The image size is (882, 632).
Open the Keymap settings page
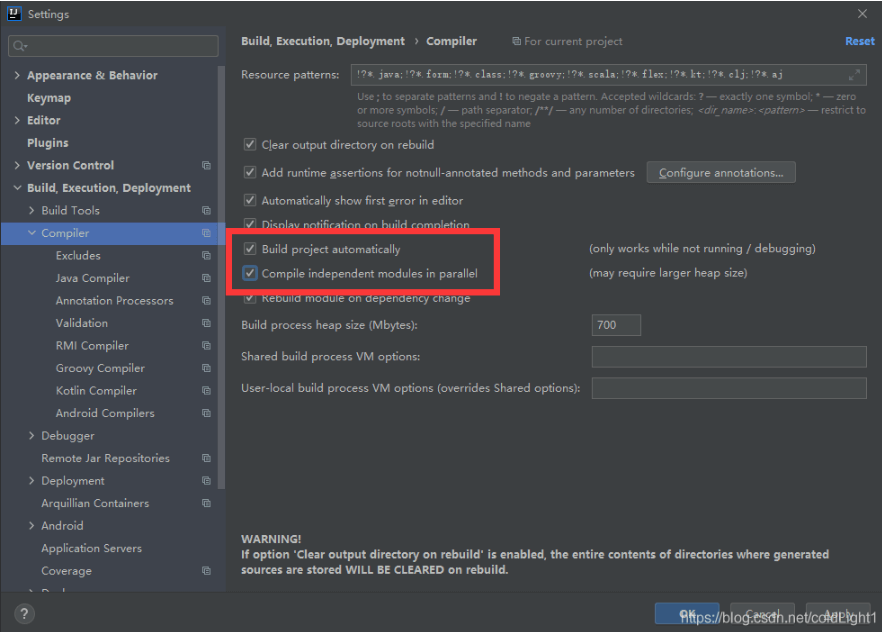pyautogui.click(x=49, y=98)
